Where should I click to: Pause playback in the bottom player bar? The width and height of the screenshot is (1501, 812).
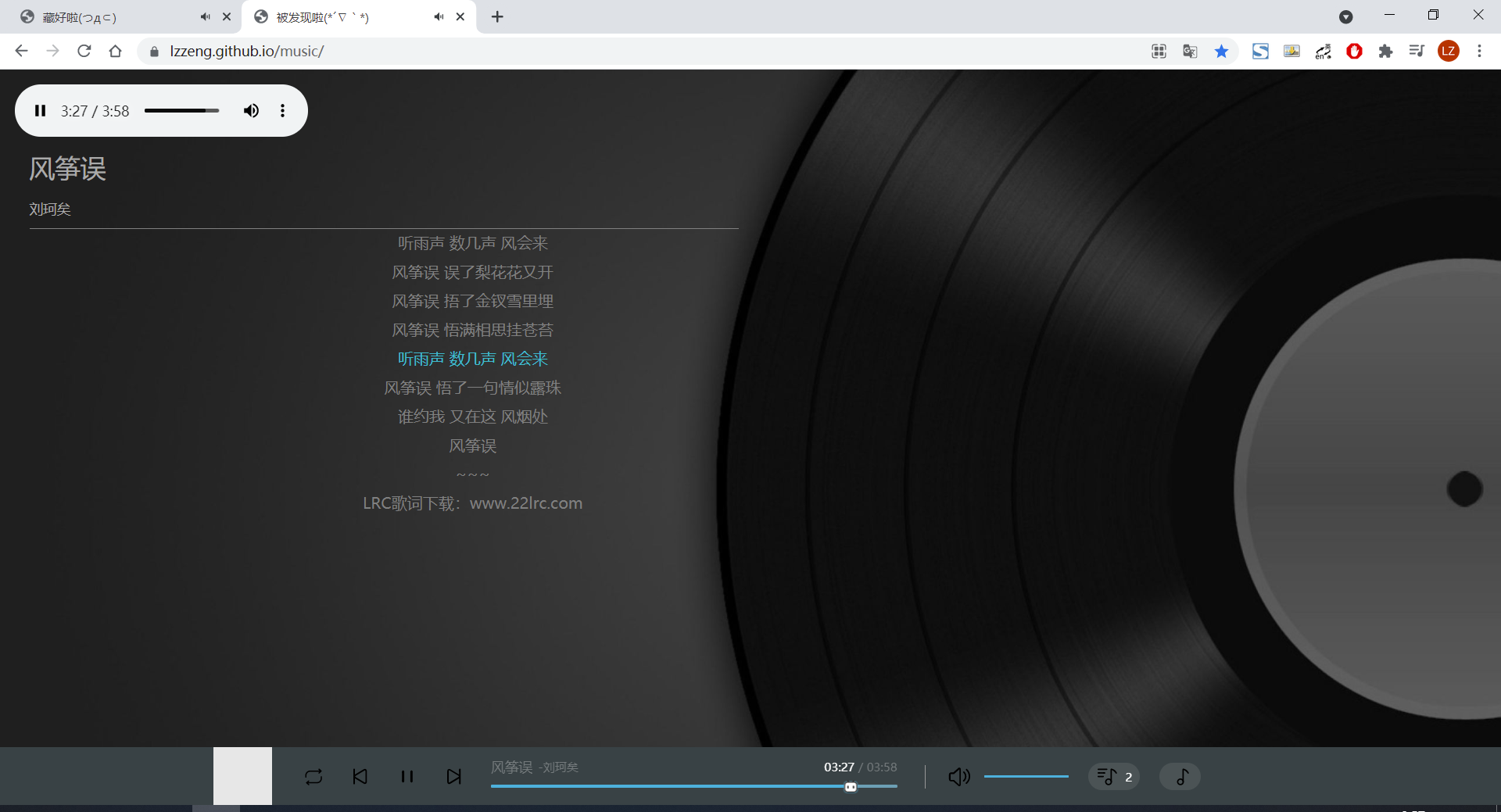[407, 777]
